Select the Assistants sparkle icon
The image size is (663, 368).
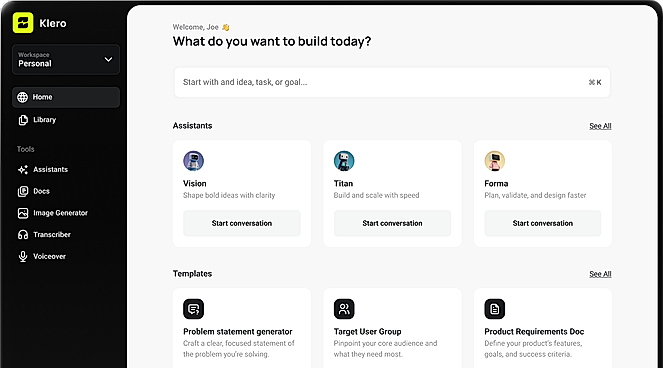(23, 170)
